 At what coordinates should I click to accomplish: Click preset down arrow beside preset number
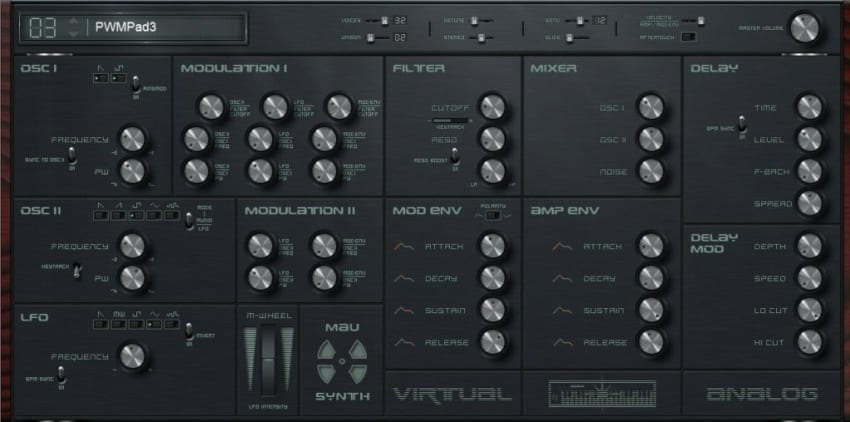(x=71, y=34)
